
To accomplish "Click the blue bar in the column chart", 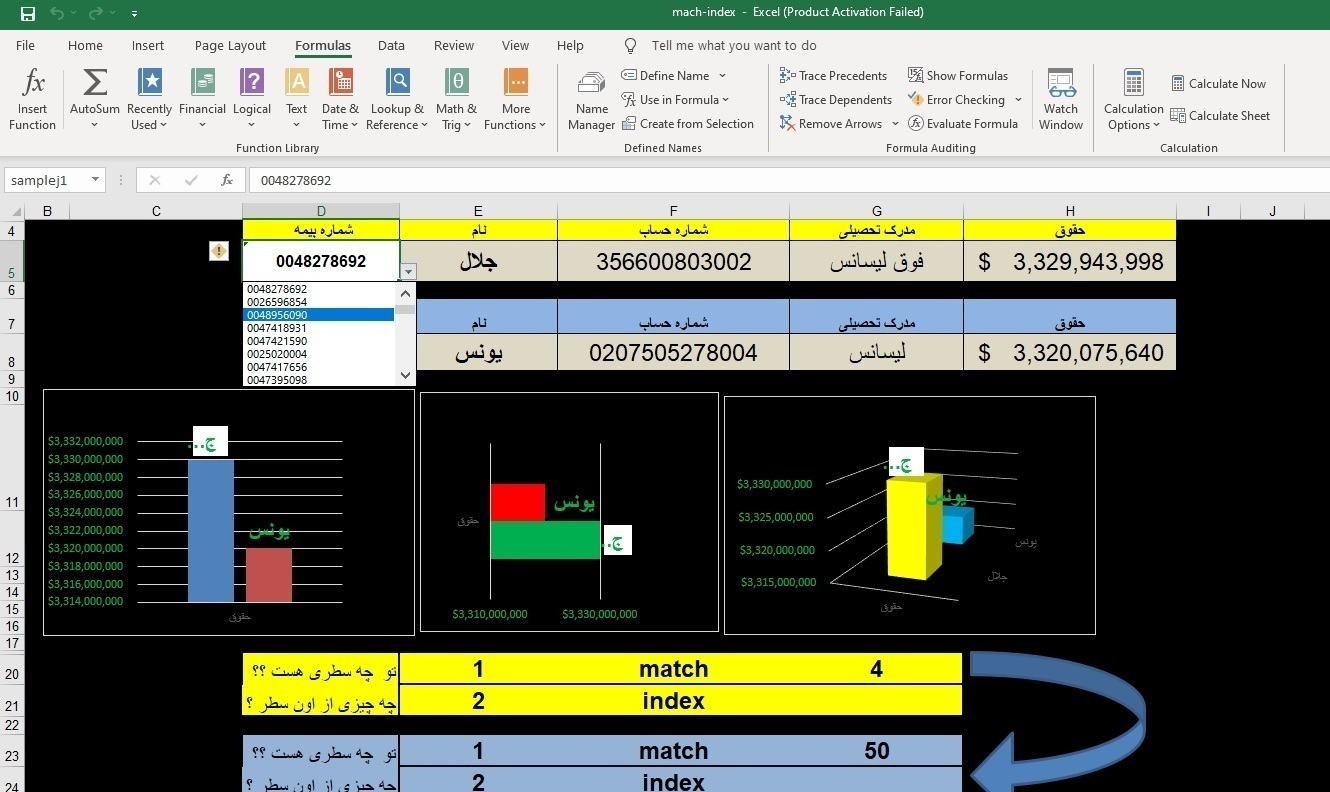I will coord(210,530).
